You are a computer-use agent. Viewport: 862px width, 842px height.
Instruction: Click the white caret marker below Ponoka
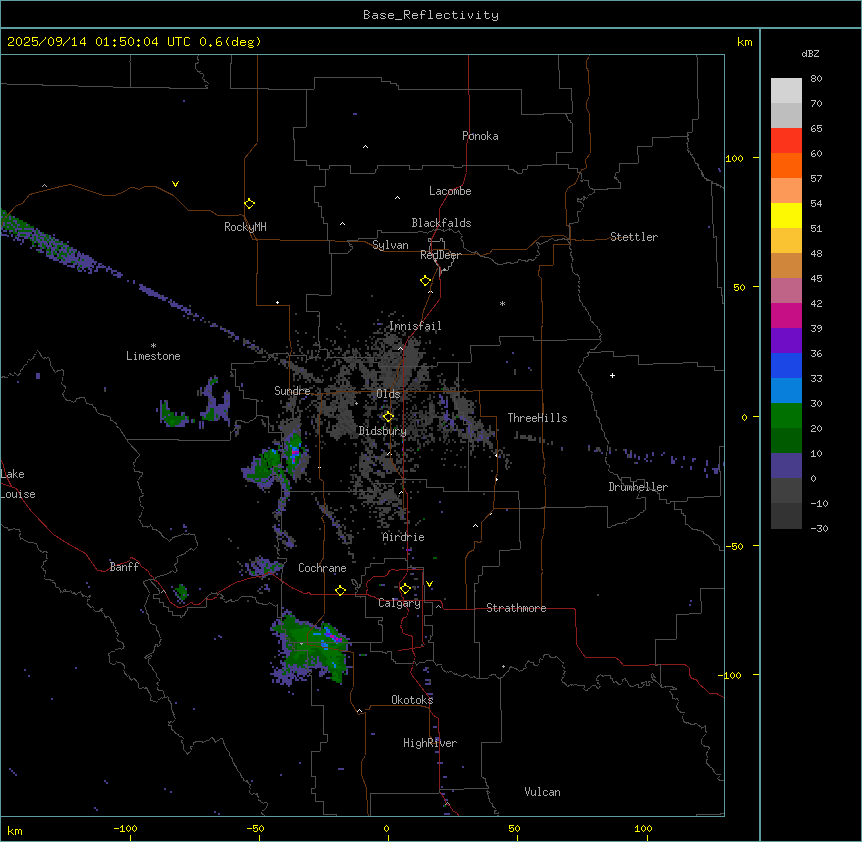pos(366,147)
